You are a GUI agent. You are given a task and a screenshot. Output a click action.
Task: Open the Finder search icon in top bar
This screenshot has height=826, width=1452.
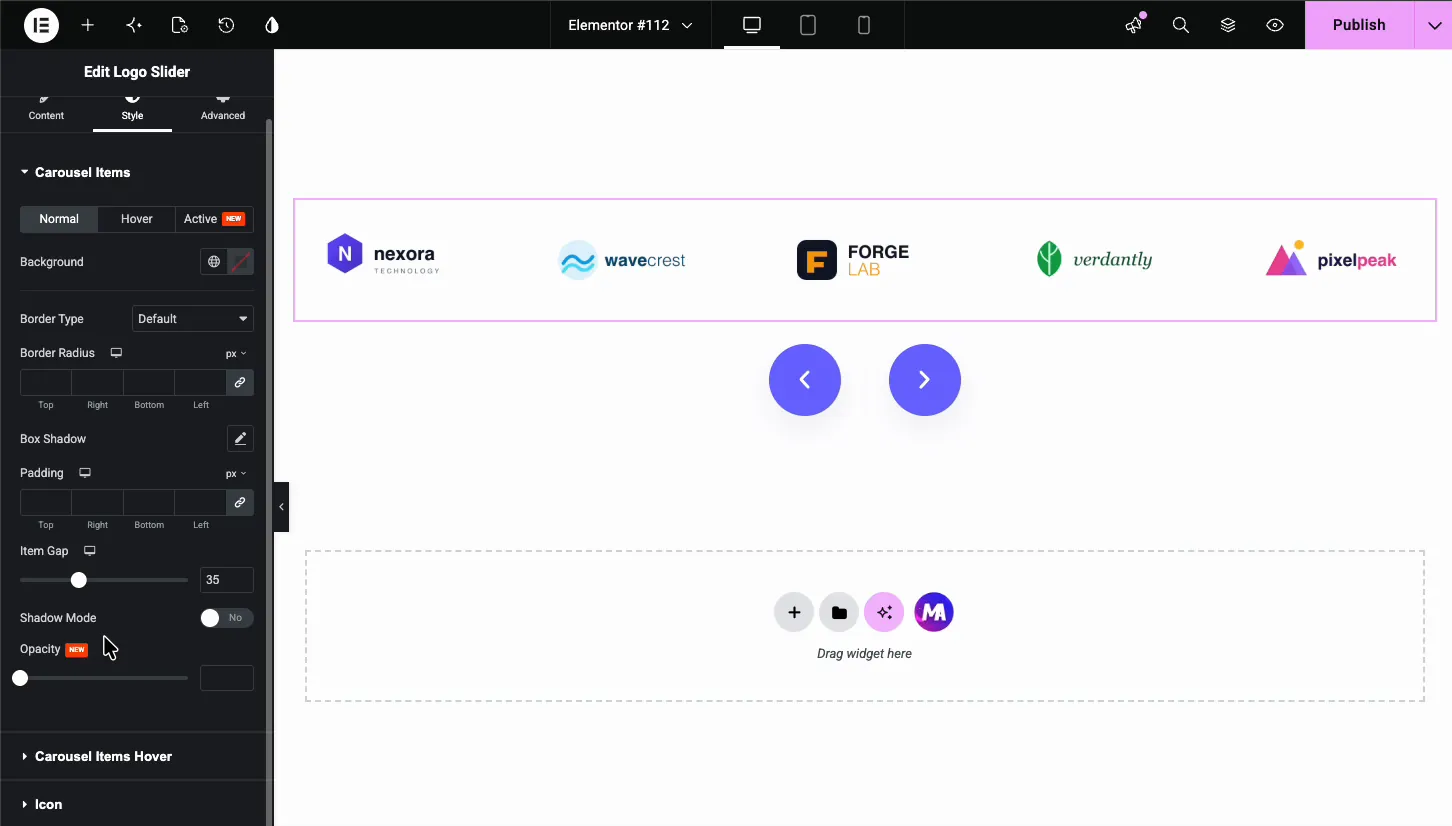pos(1181,25)
